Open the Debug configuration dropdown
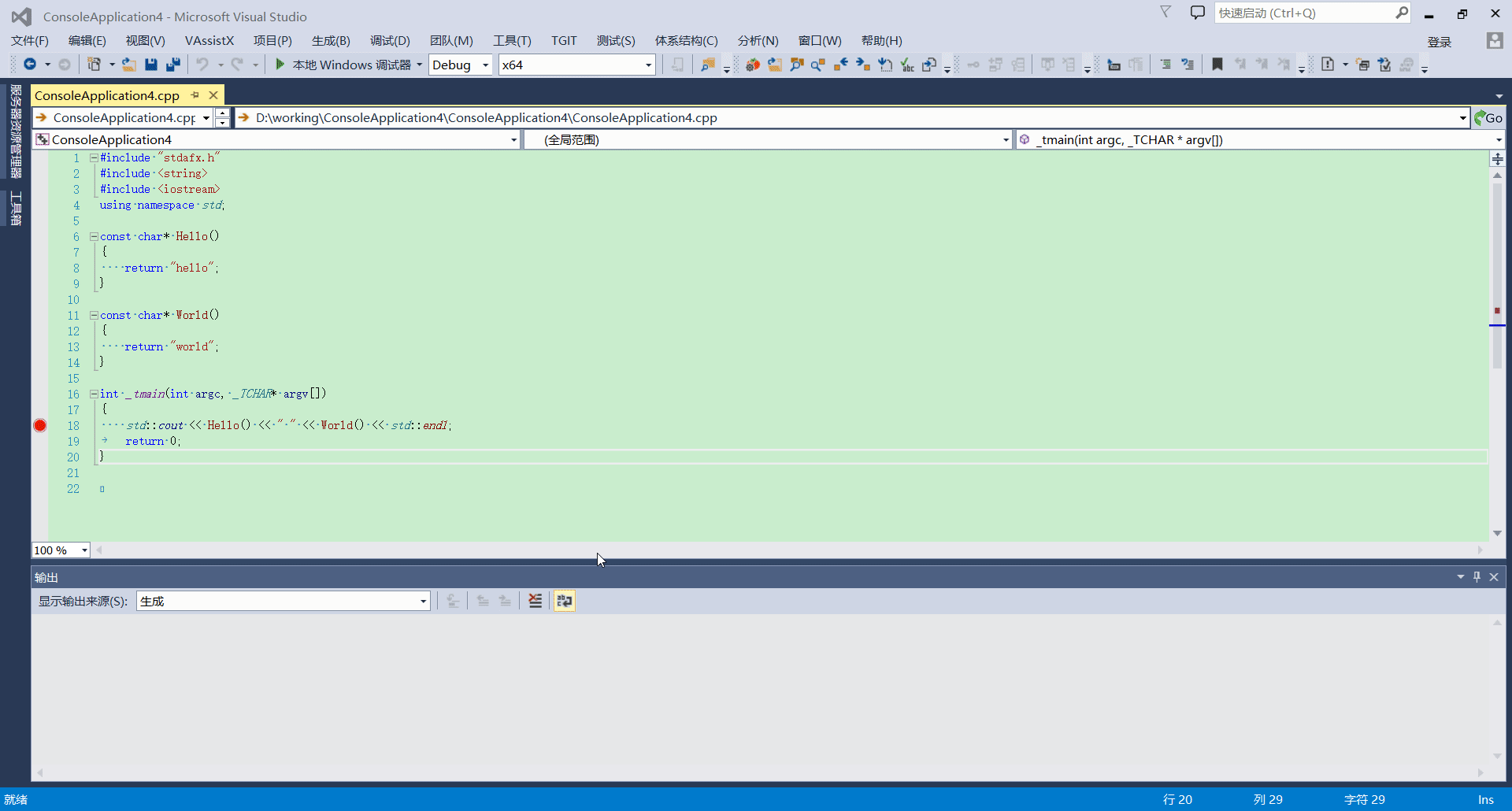The image size is (1512, 811). click(x=461, y=65)
